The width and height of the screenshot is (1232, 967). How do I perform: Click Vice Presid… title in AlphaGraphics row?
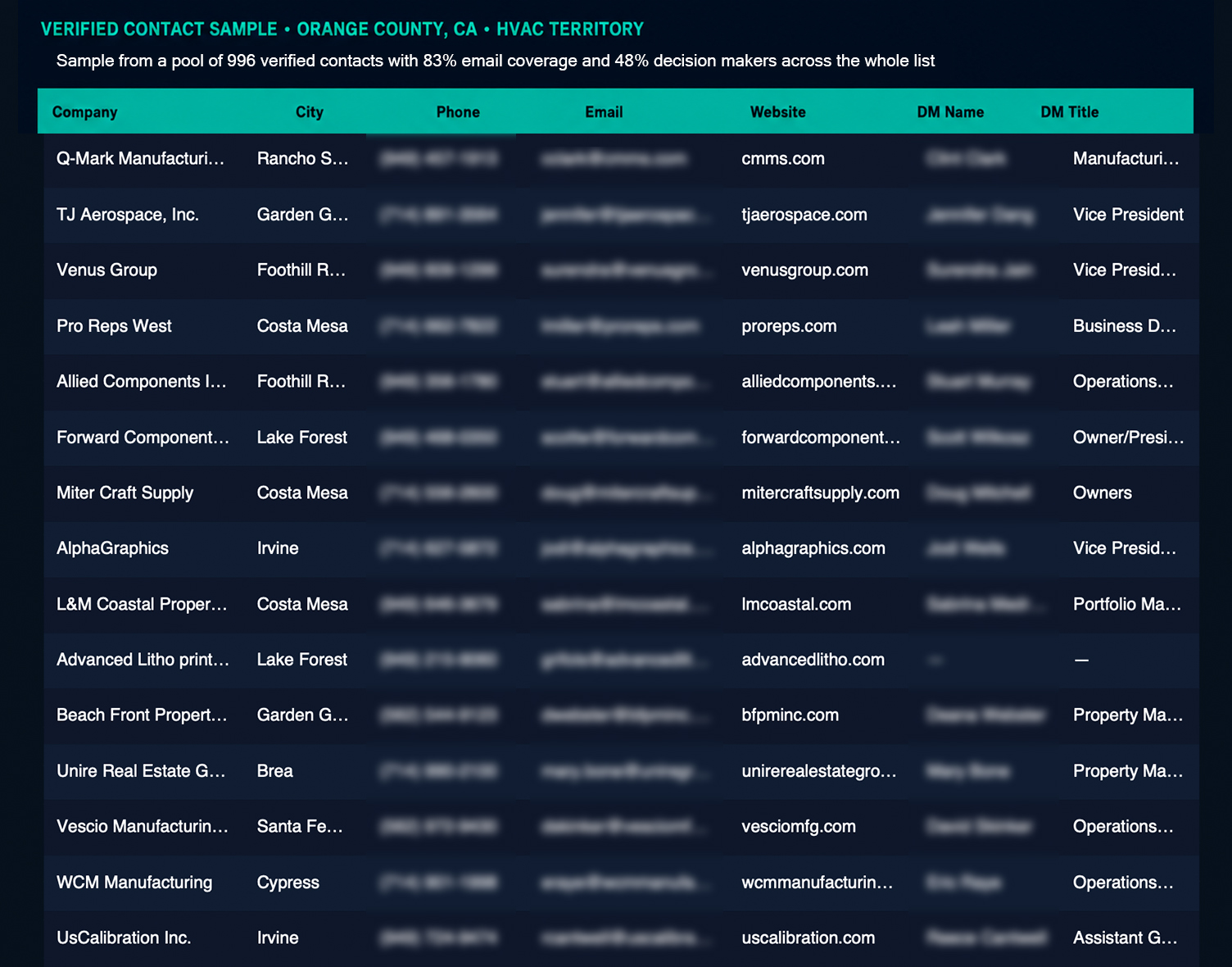tap(1125, 549)
